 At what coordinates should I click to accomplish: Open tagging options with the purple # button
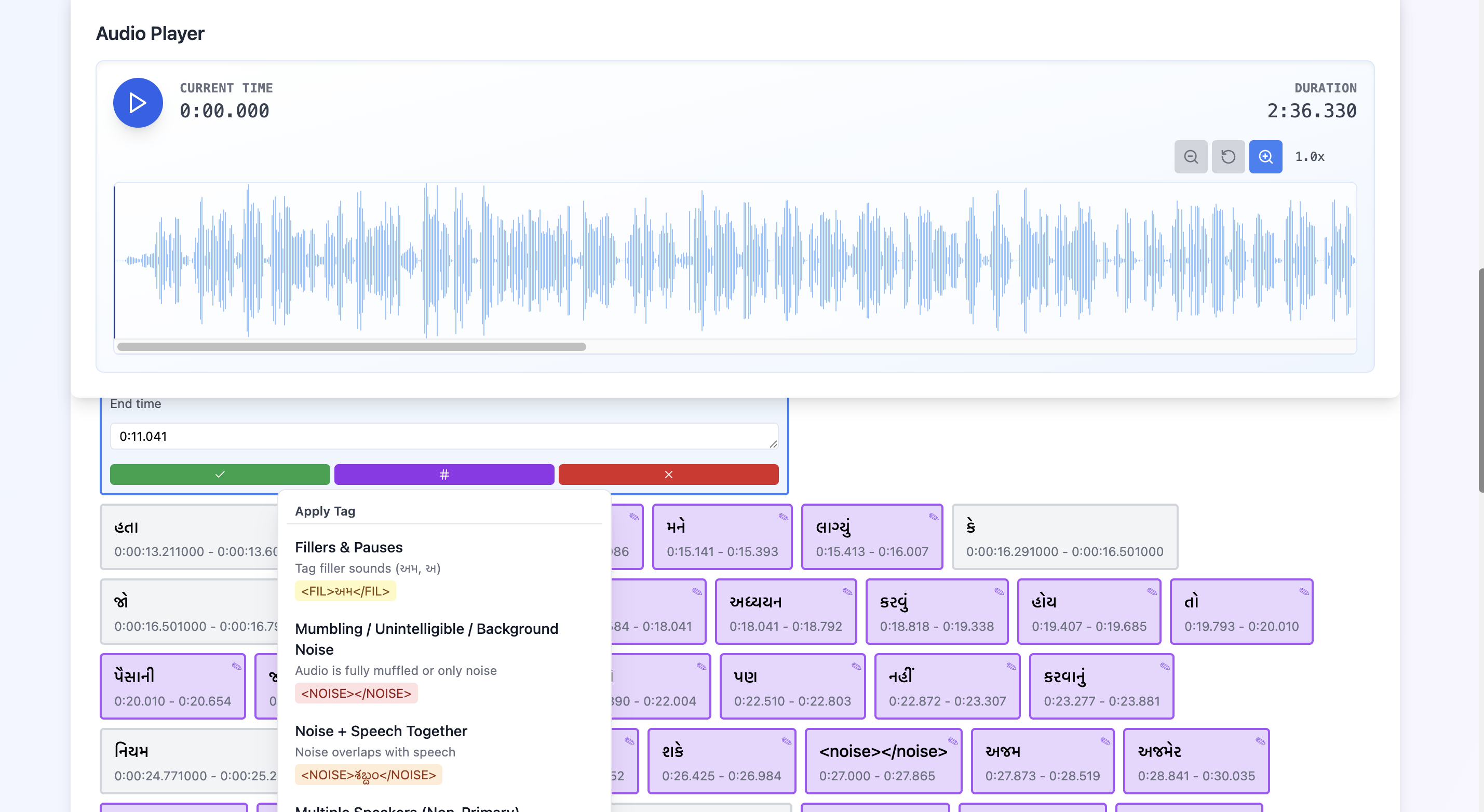tap(443, 474)
